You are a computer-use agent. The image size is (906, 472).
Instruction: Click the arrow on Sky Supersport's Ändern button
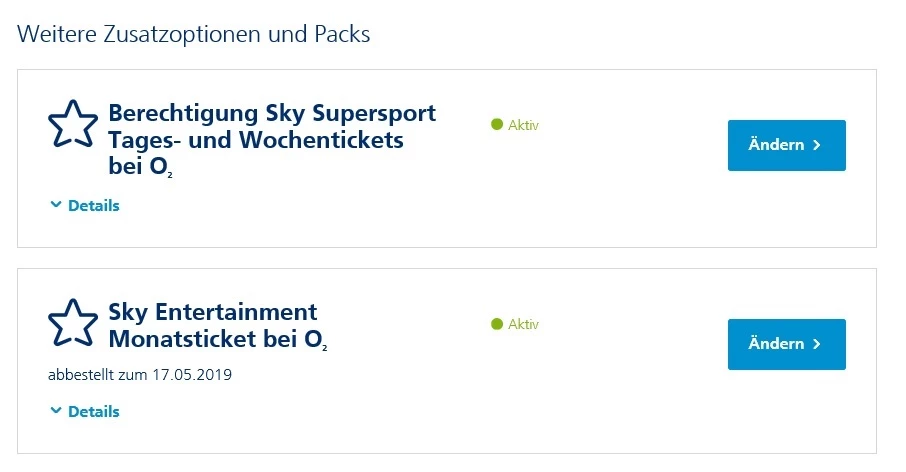tap(817, 145)
